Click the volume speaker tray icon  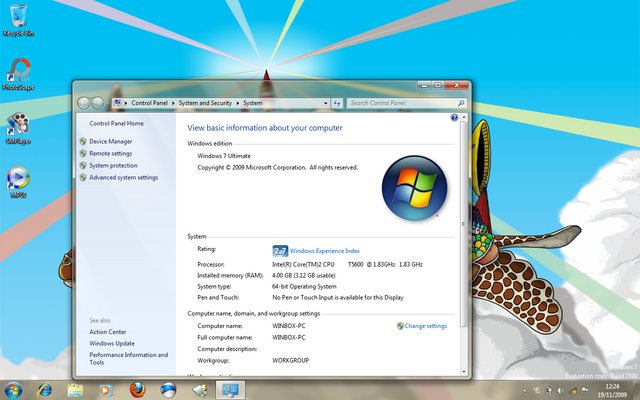click(561, 391)
